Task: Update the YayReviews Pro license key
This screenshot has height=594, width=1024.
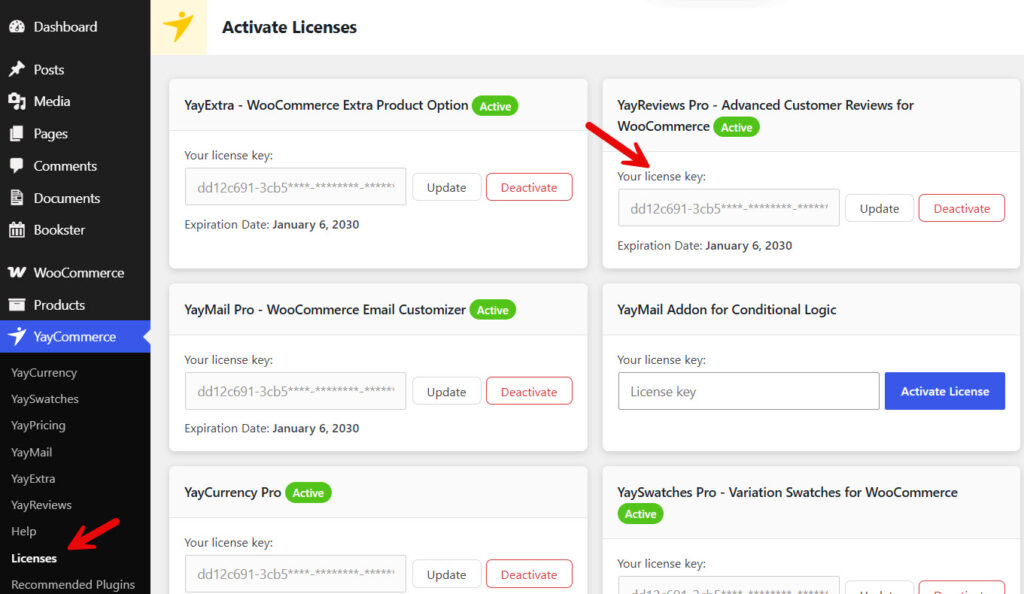Action: (x=879, y=208)
